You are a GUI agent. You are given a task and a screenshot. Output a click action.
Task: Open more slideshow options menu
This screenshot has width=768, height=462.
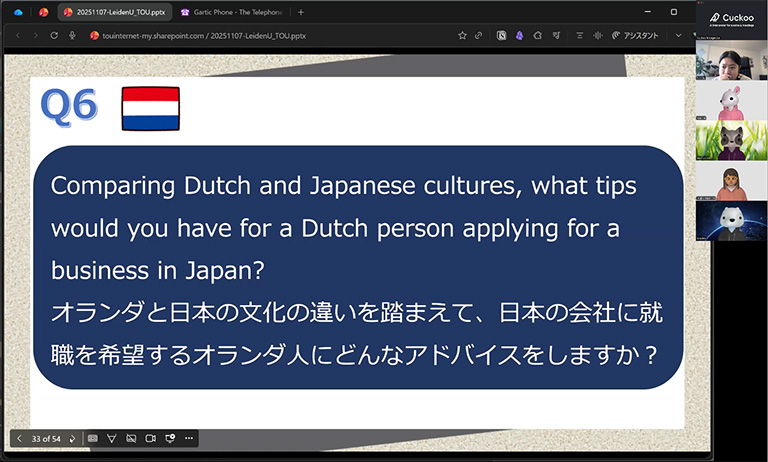189,438
